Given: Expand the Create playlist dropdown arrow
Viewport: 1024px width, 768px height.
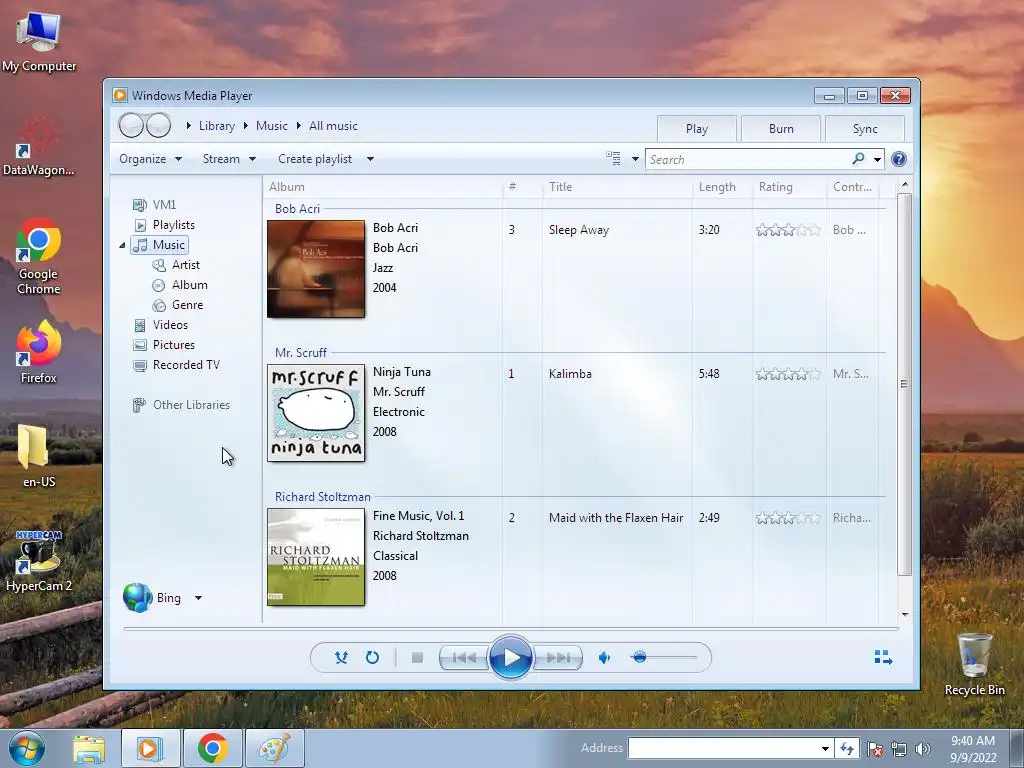Looking at the screenshot, I should coord(370,159).
